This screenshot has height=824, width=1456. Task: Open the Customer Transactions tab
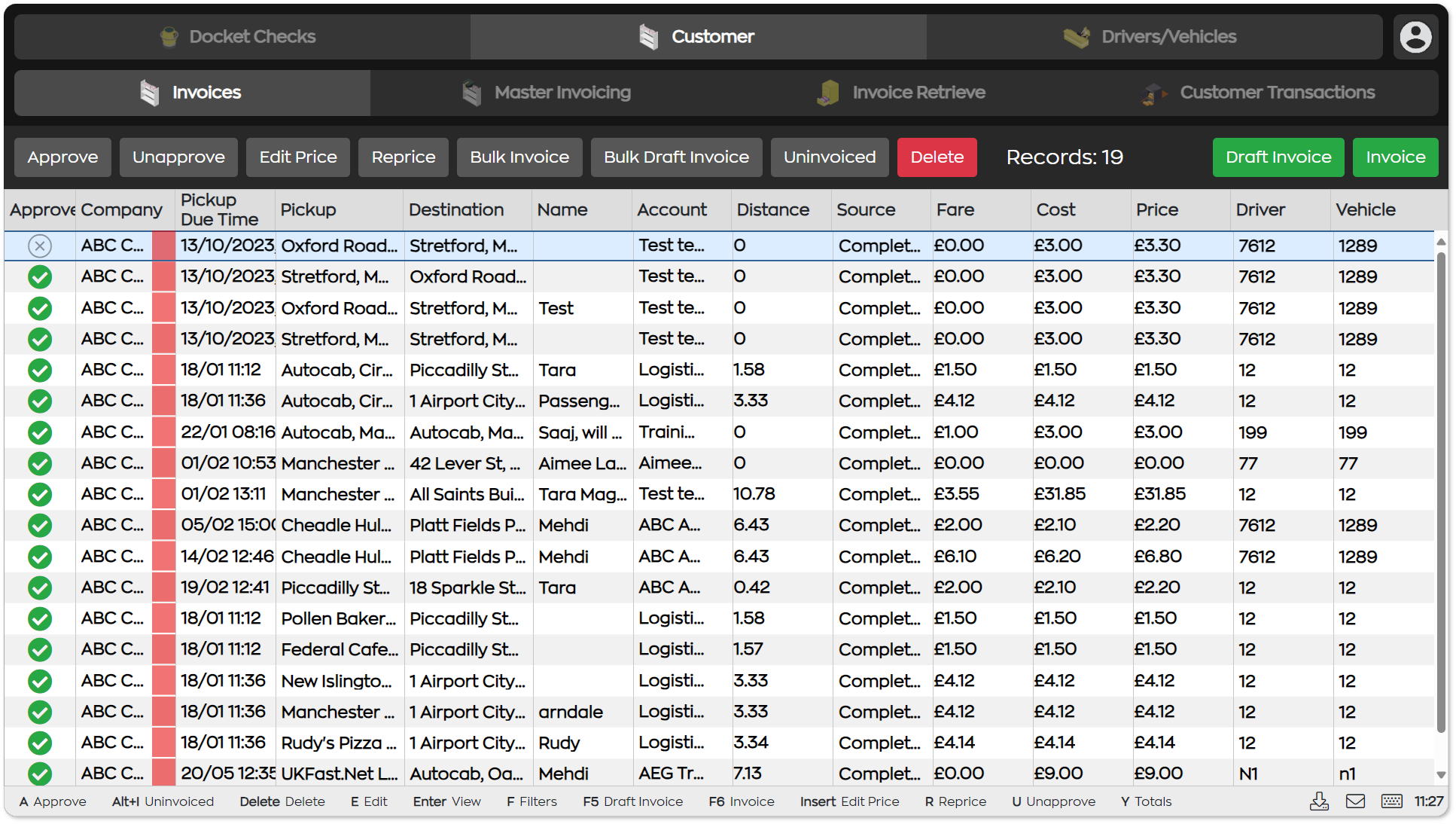coord(1260,93)
